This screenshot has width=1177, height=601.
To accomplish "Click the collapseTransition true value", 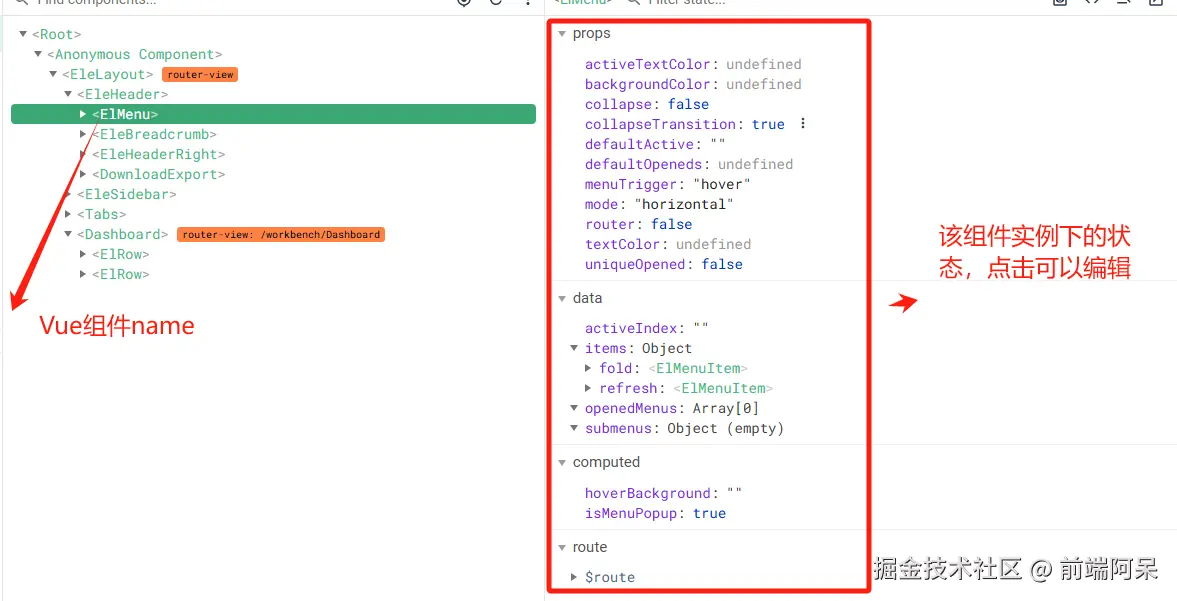I will pos(768,124).
